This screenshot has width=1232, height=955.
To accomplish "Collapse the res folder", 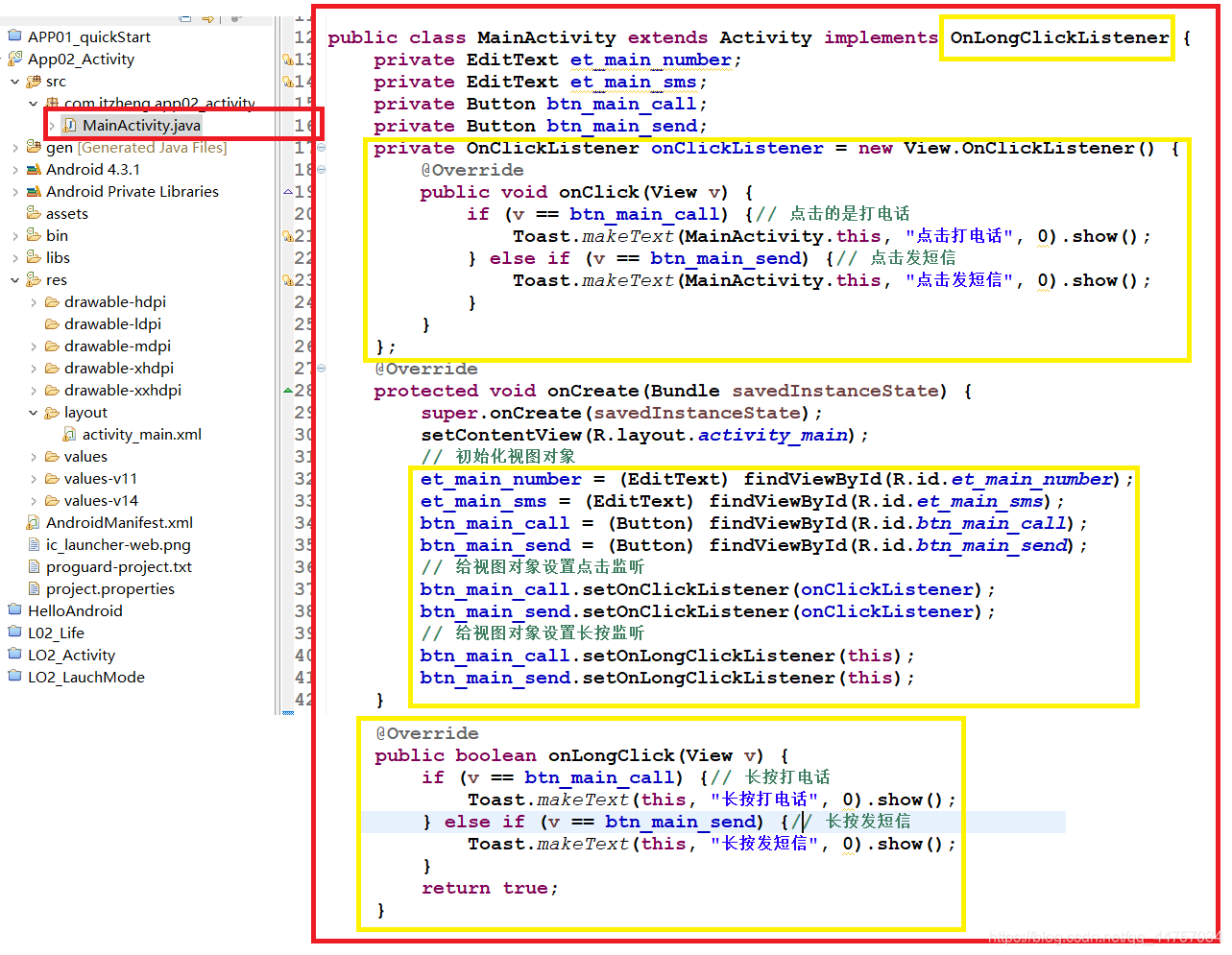I will (15, 280).
